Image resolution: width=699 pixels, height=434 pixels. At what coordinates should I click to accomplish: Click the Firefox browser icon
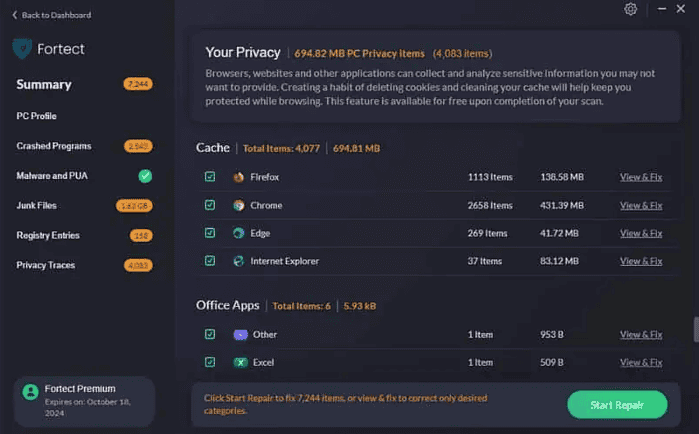pyautogui.click(x=239, y=177)
